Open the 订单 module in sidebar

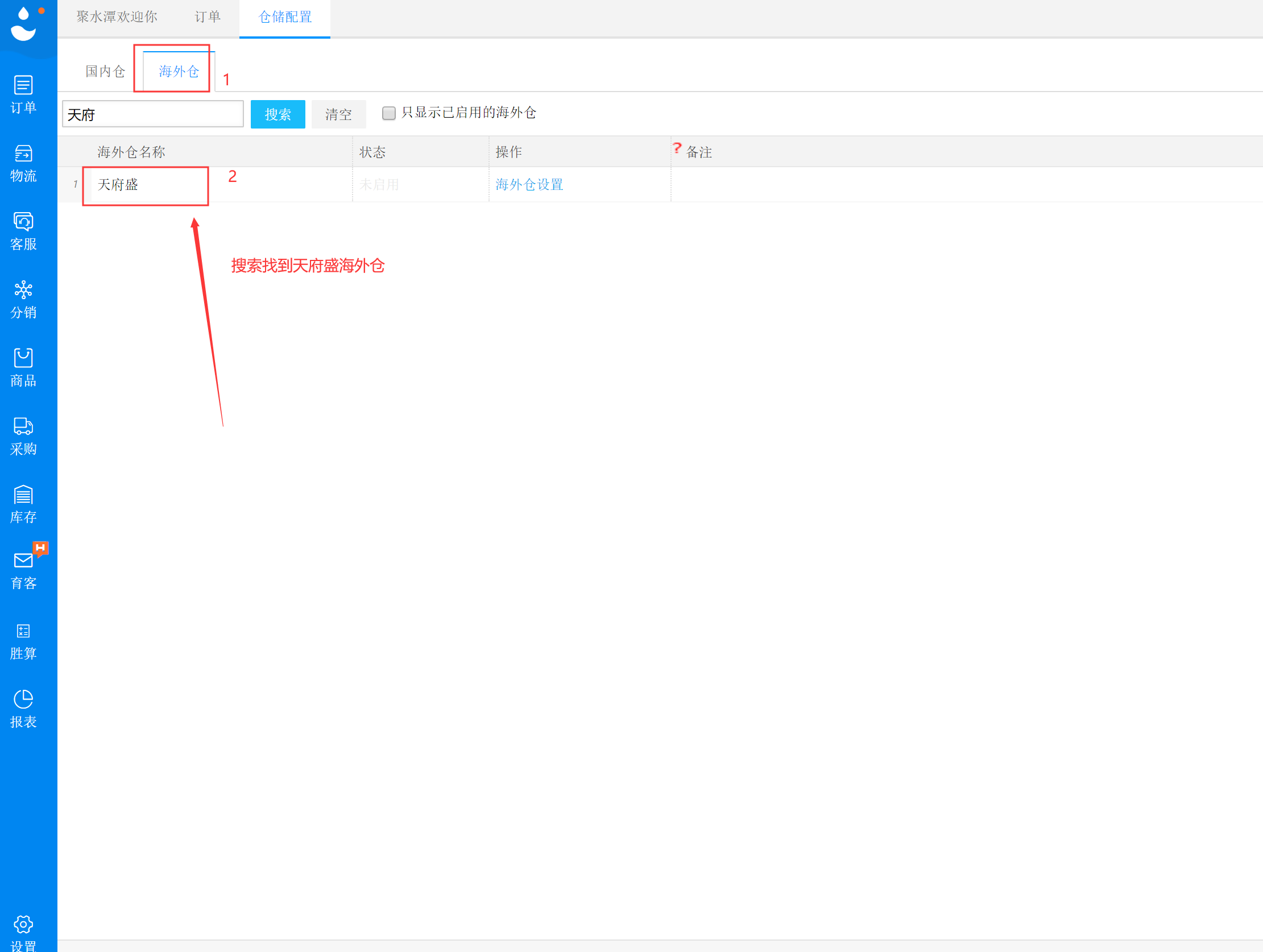pos(23,94)
